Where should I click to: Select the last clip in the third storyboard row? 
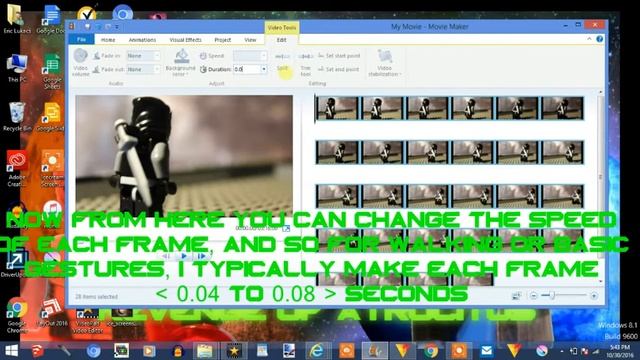click(x=562, y=196)
